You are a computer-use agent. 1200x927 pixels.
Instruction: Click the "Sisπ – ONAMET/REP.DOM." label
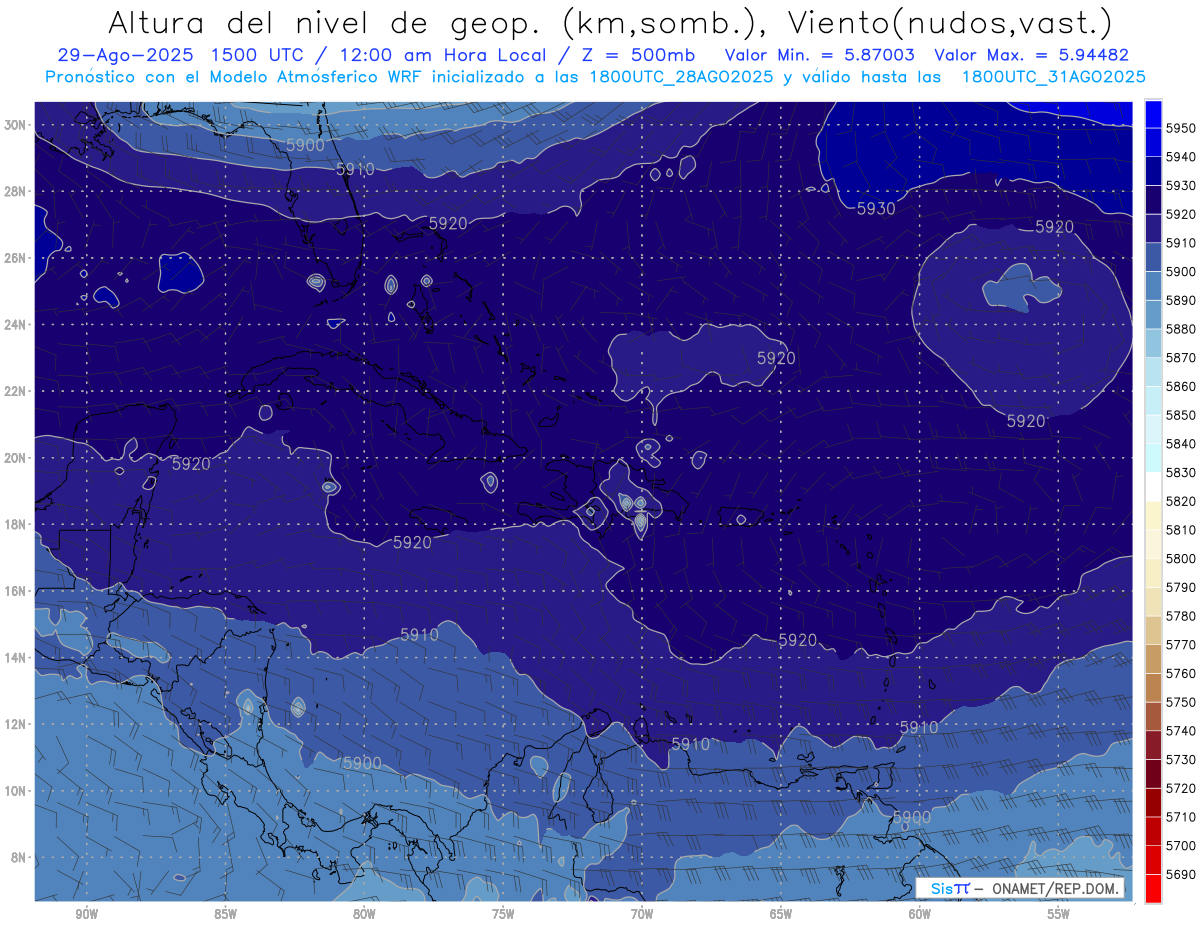click(1020, 888)
